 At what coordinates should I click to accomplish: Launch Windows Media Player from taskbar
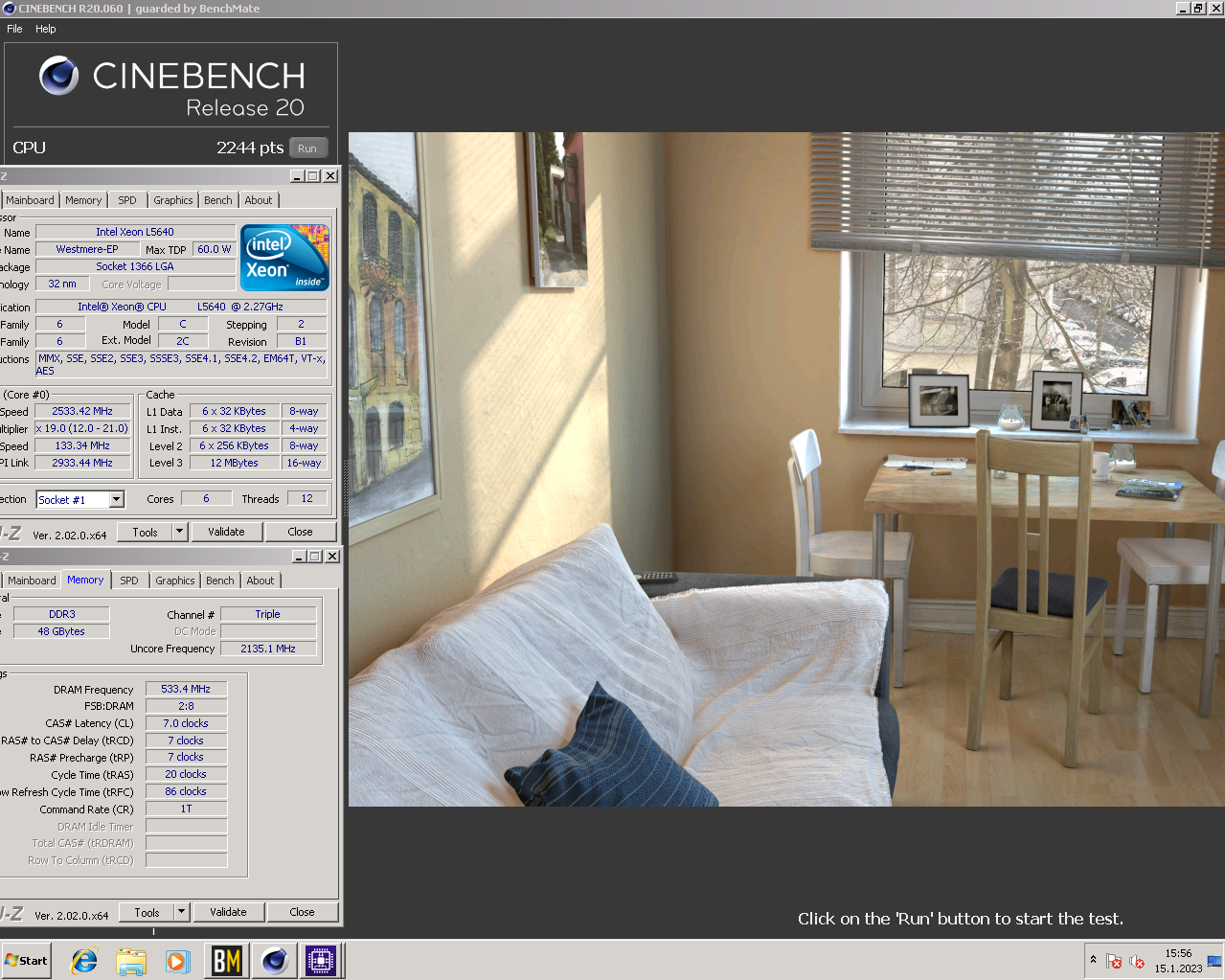[177, 960]
